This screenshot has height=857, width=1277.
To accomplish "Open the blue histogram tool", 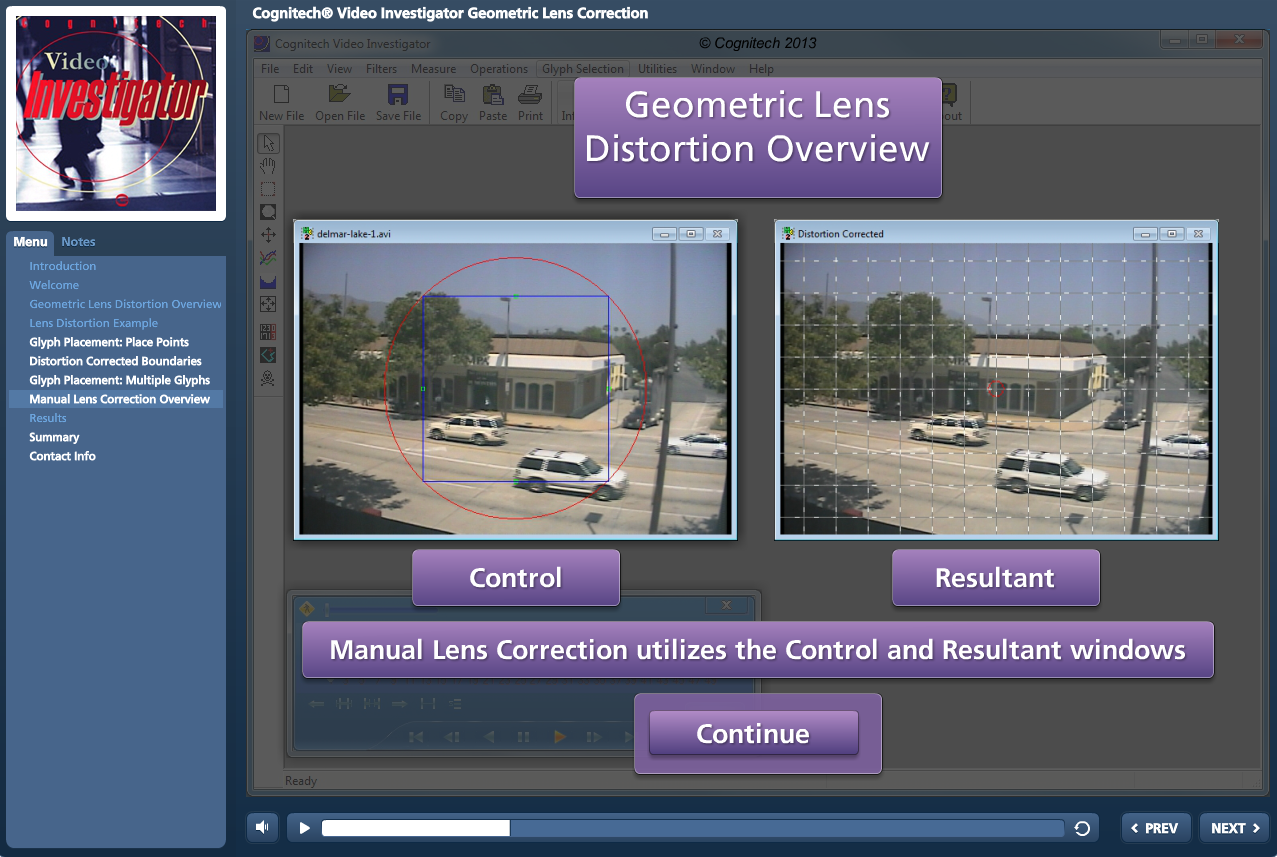I will (268, 281).
